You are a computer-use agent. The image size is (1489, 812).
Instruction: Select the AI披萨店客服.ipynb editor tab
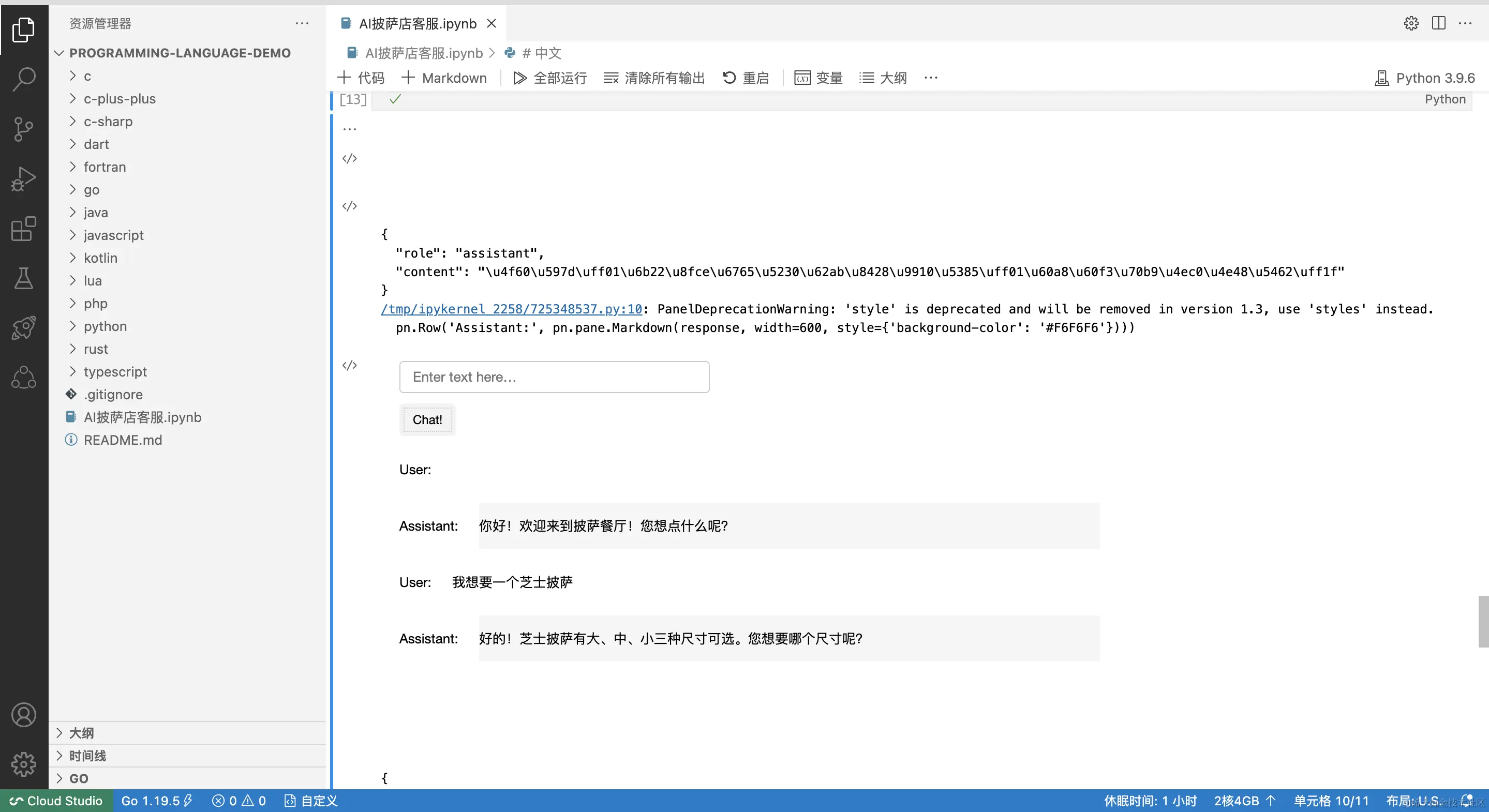click(x=417, y=24)
